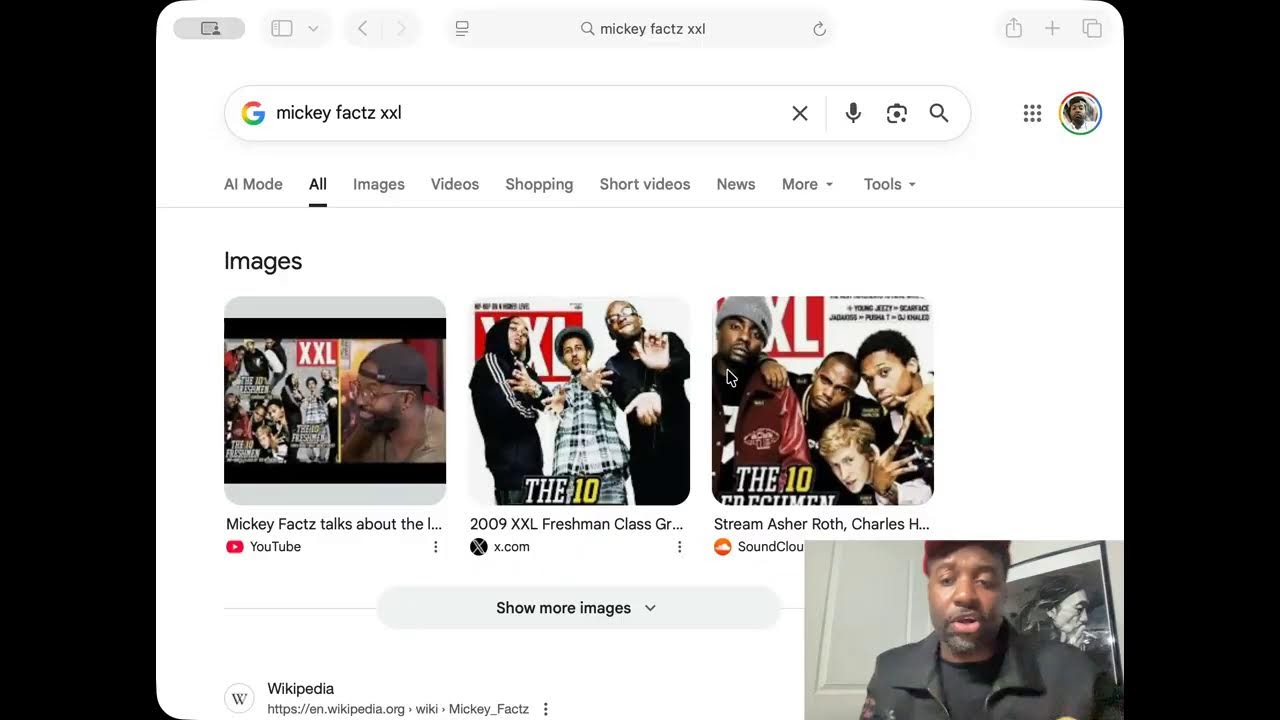
Task: Switch to the Images tab
Action: click(379, 184)
